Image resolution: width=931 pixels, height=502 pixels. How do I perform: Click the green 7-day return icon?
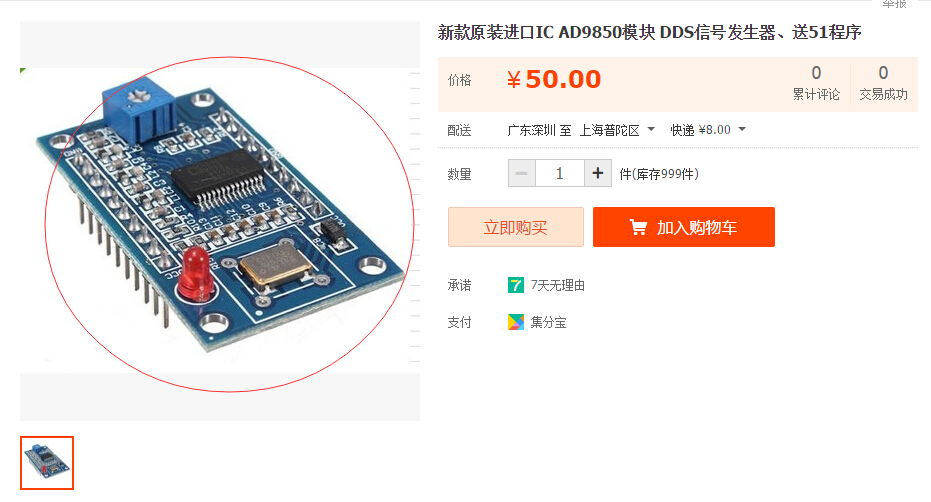pos(515,285)
